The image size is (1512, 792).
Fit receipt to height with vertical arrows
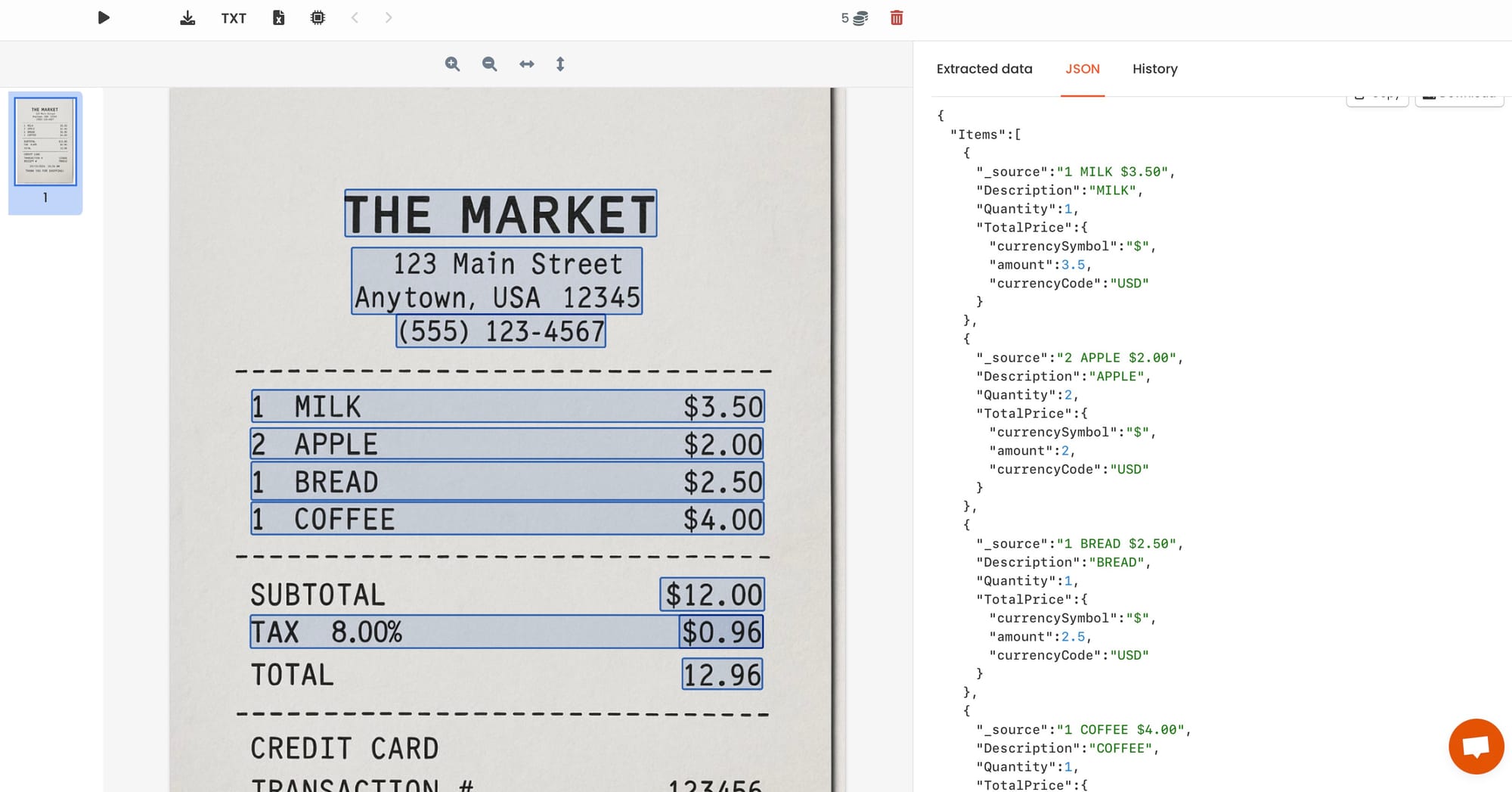[x=560, y=64]
